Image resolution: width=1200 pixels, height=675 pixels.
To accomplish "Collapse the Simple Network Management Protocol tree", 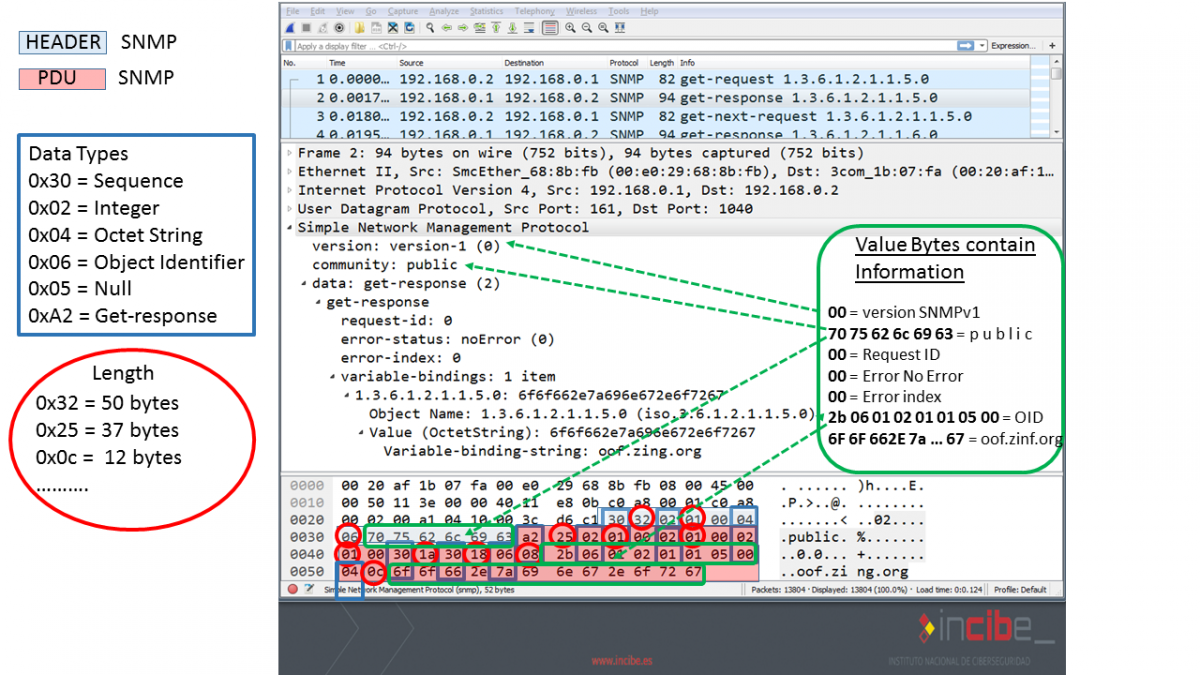I will pos(290,227).
